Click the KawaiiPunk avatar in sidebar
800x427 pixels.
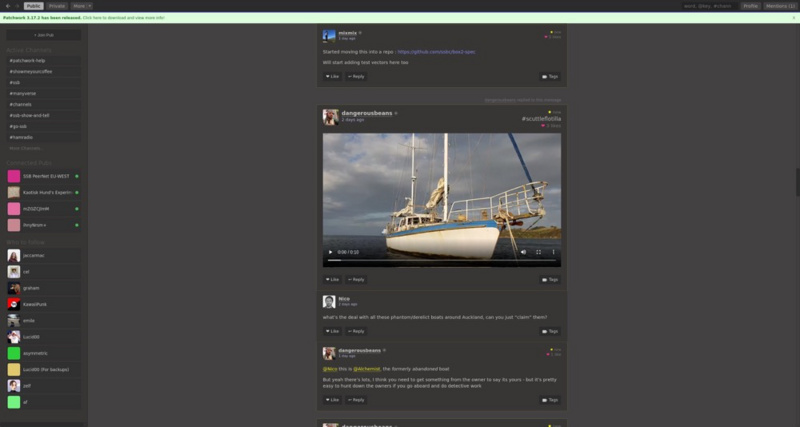(x=13, y=304)
